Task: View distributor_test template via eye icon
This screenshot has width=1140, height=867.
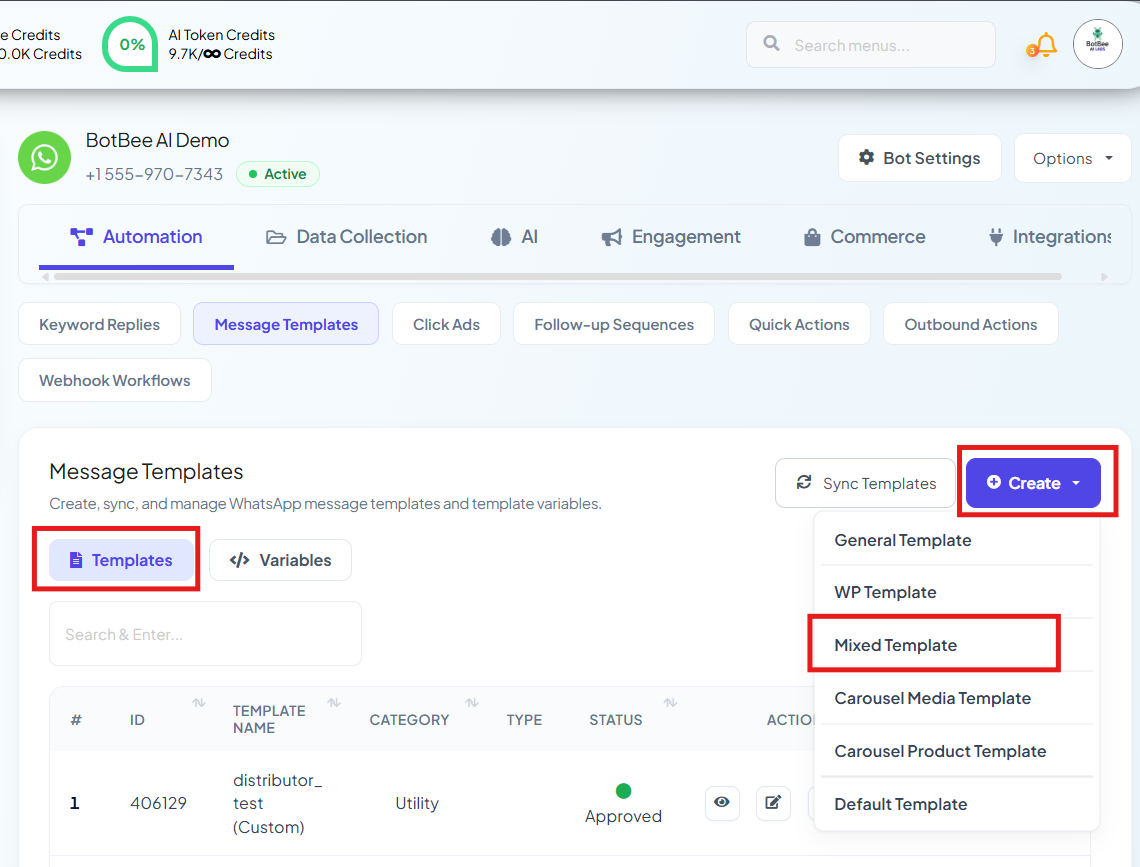Action: tap(722, 802)
